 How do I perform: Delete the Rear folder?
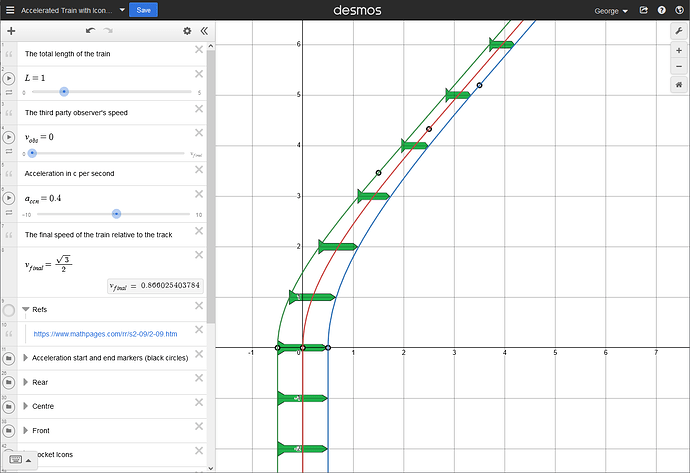click(199, 378)
